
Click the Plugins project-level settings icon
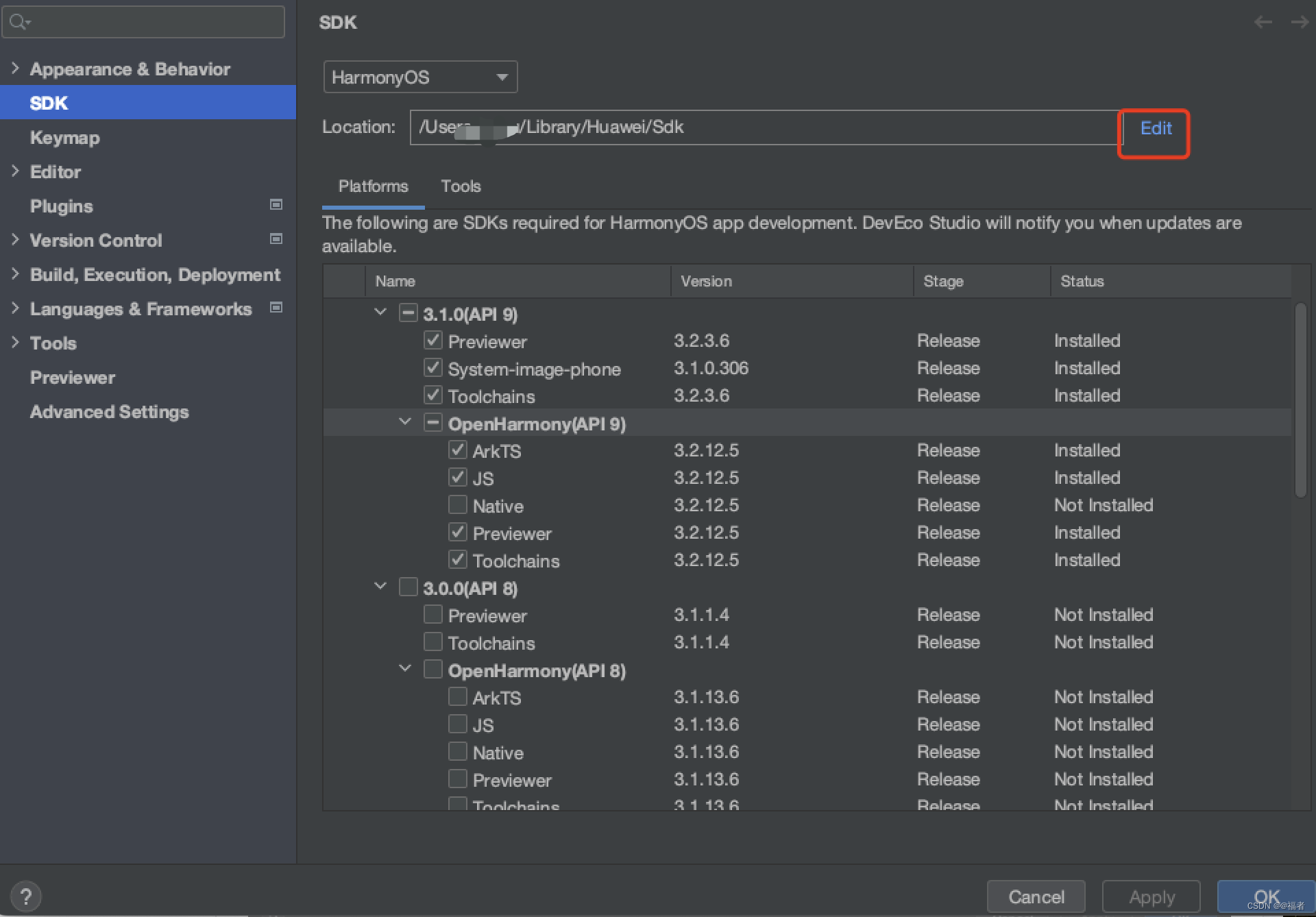(x=276, y=205)
